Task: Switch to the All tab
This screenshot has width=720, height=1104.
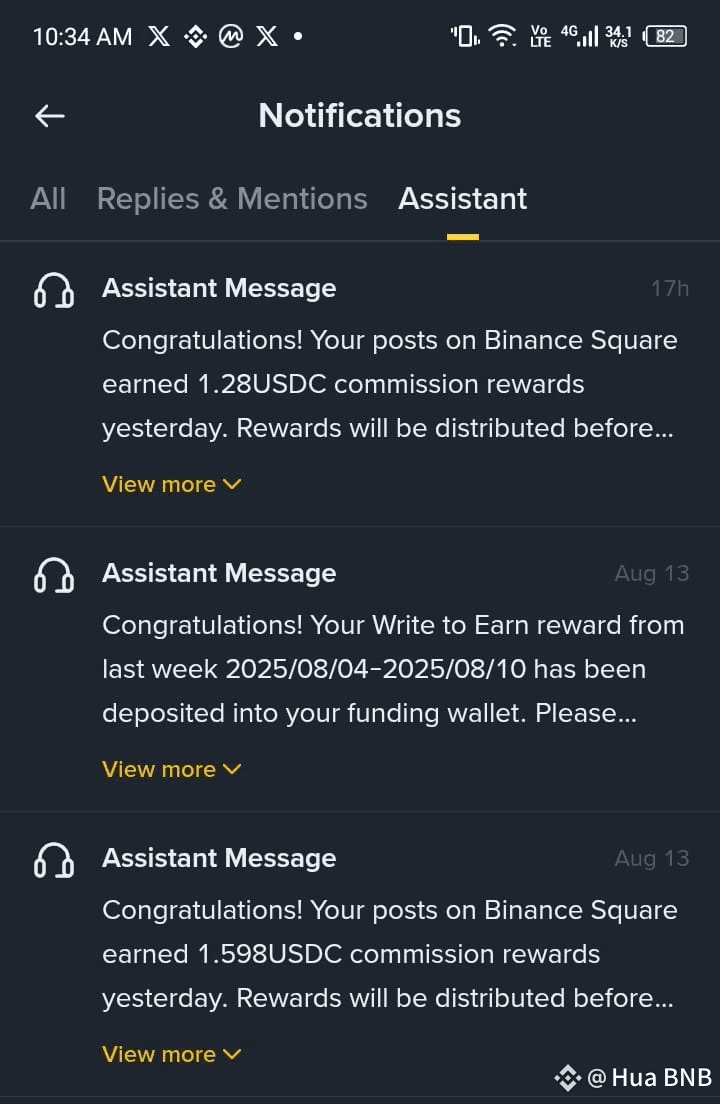Action: [x=48, y=199]
